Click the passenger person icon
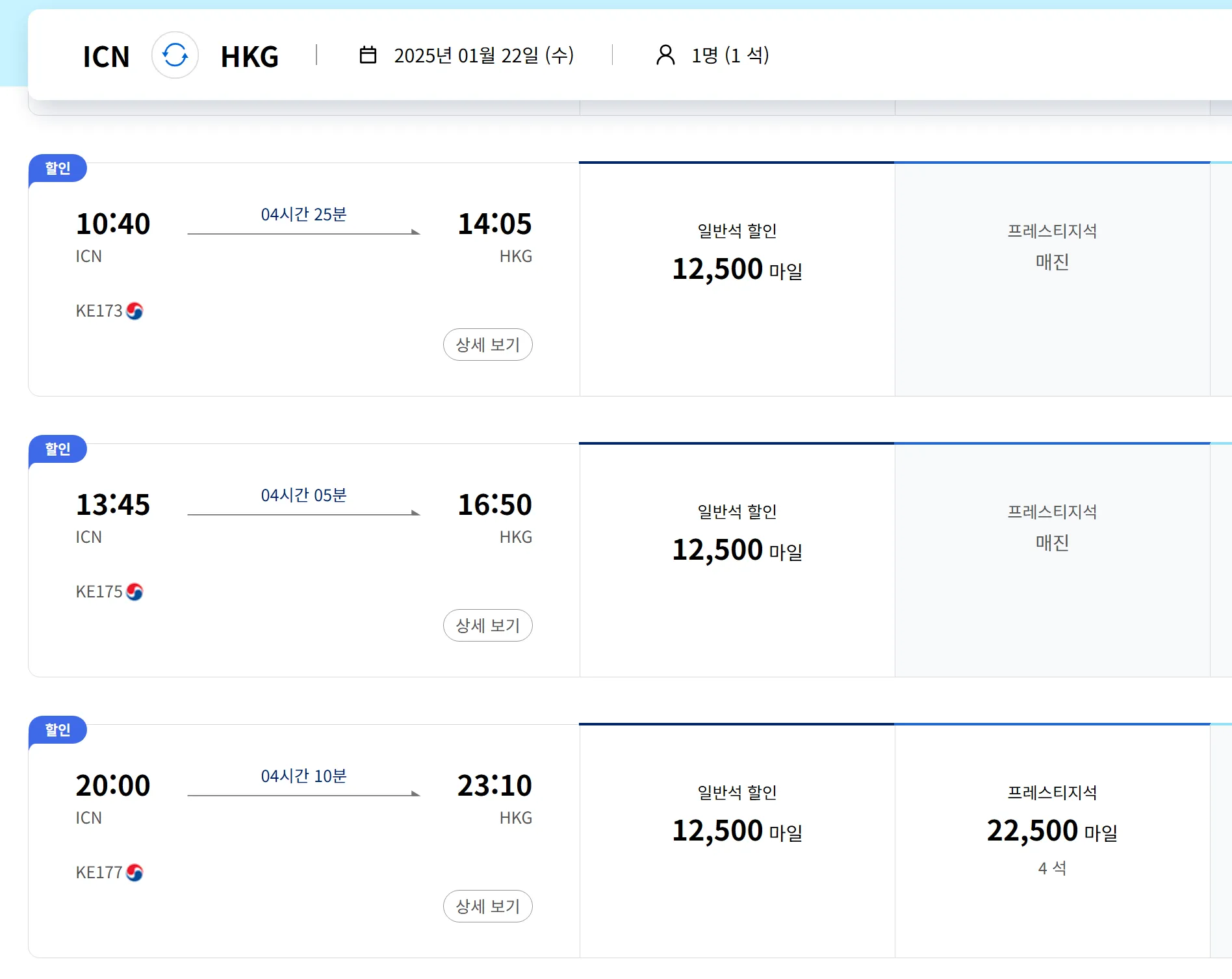The height and width of the screenshot is (979, 1232). pos(665,55)
